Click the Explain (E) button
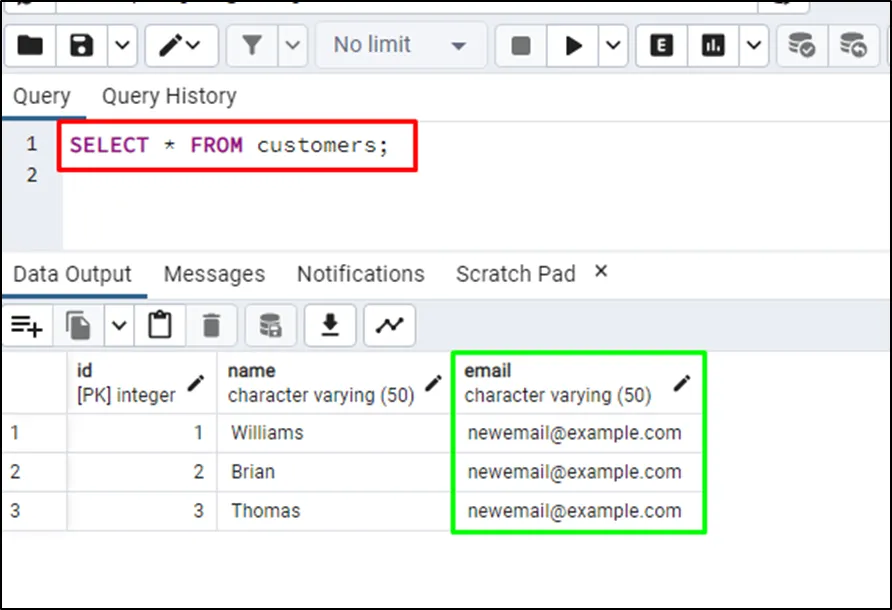The image size is (892, 610). (660, 46)
